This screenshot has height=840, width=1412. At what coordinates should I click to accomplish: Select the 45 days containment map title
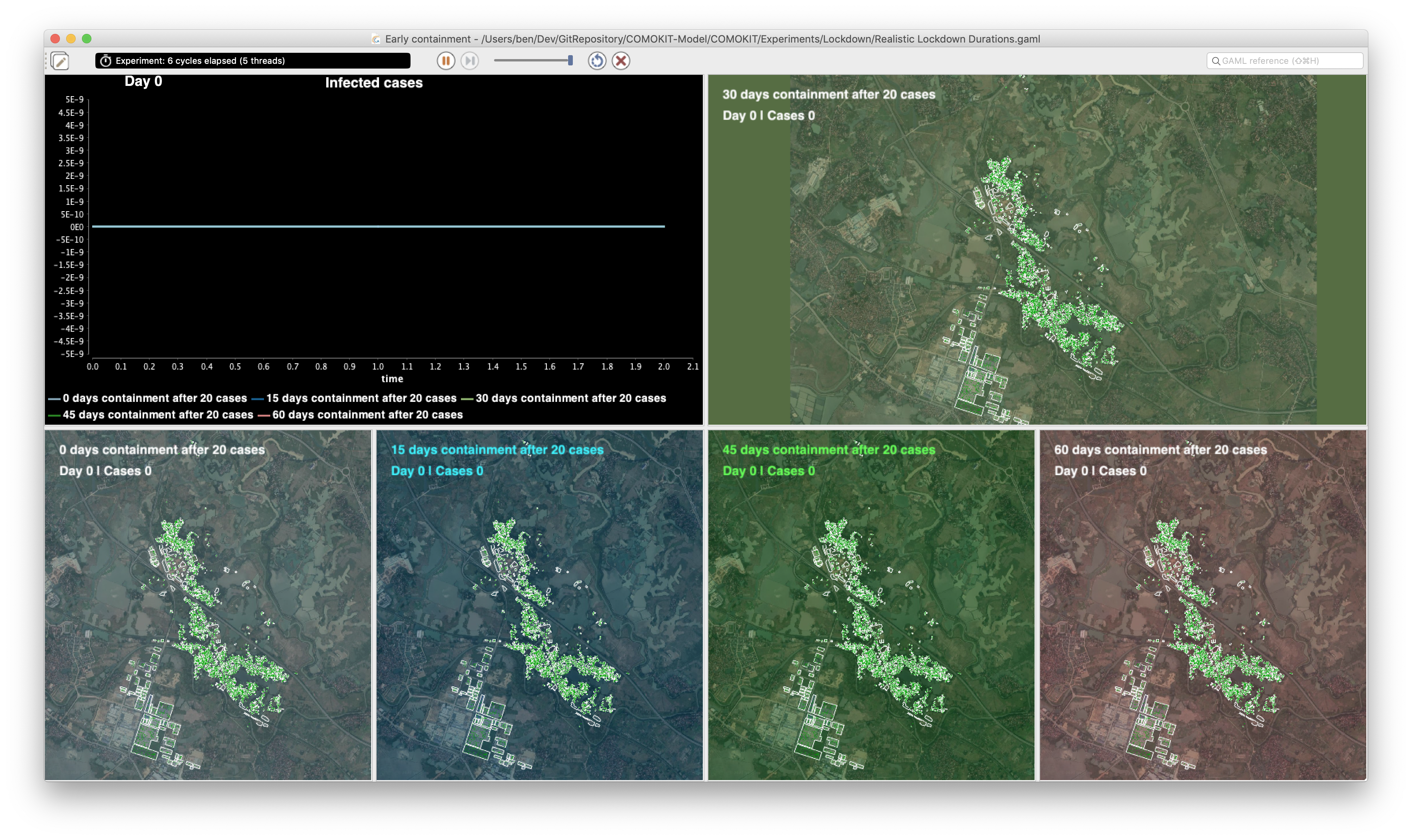[x=829, y=450]
